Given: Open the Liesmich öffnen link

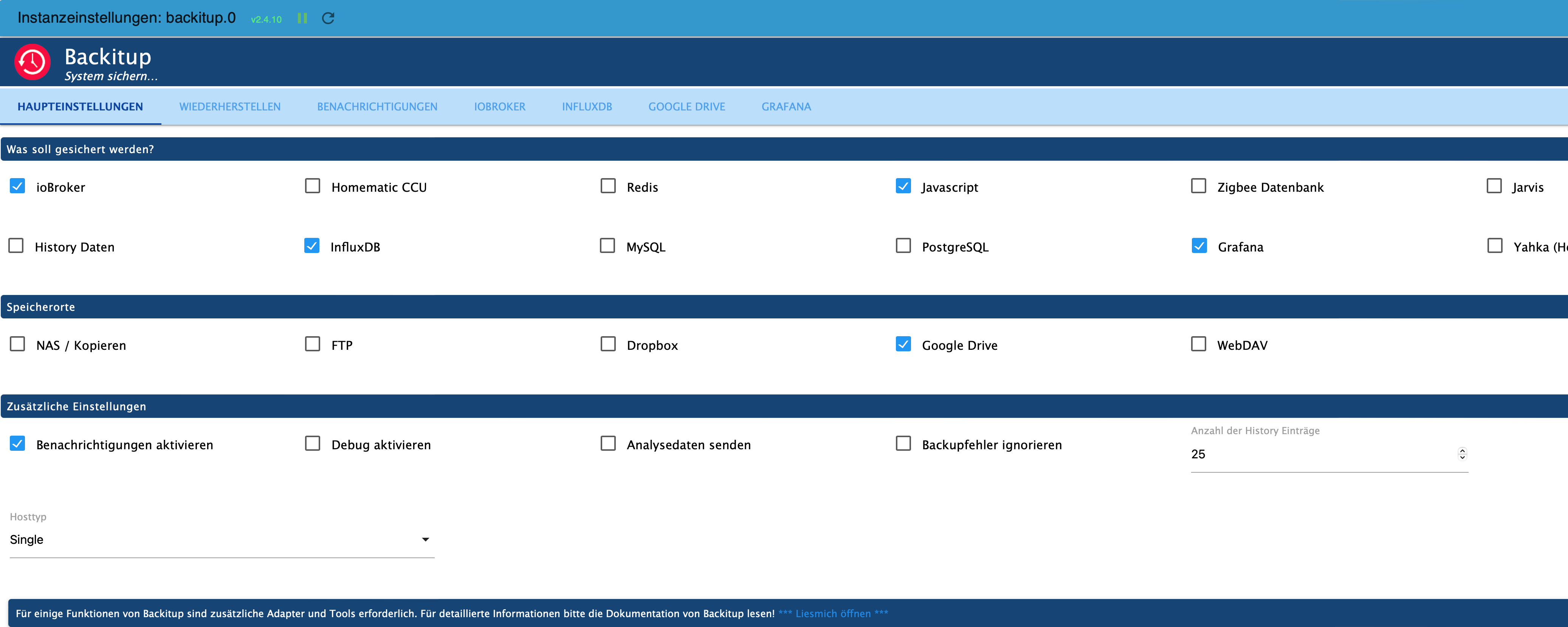Looking at the screenshot, I should 833,614.
